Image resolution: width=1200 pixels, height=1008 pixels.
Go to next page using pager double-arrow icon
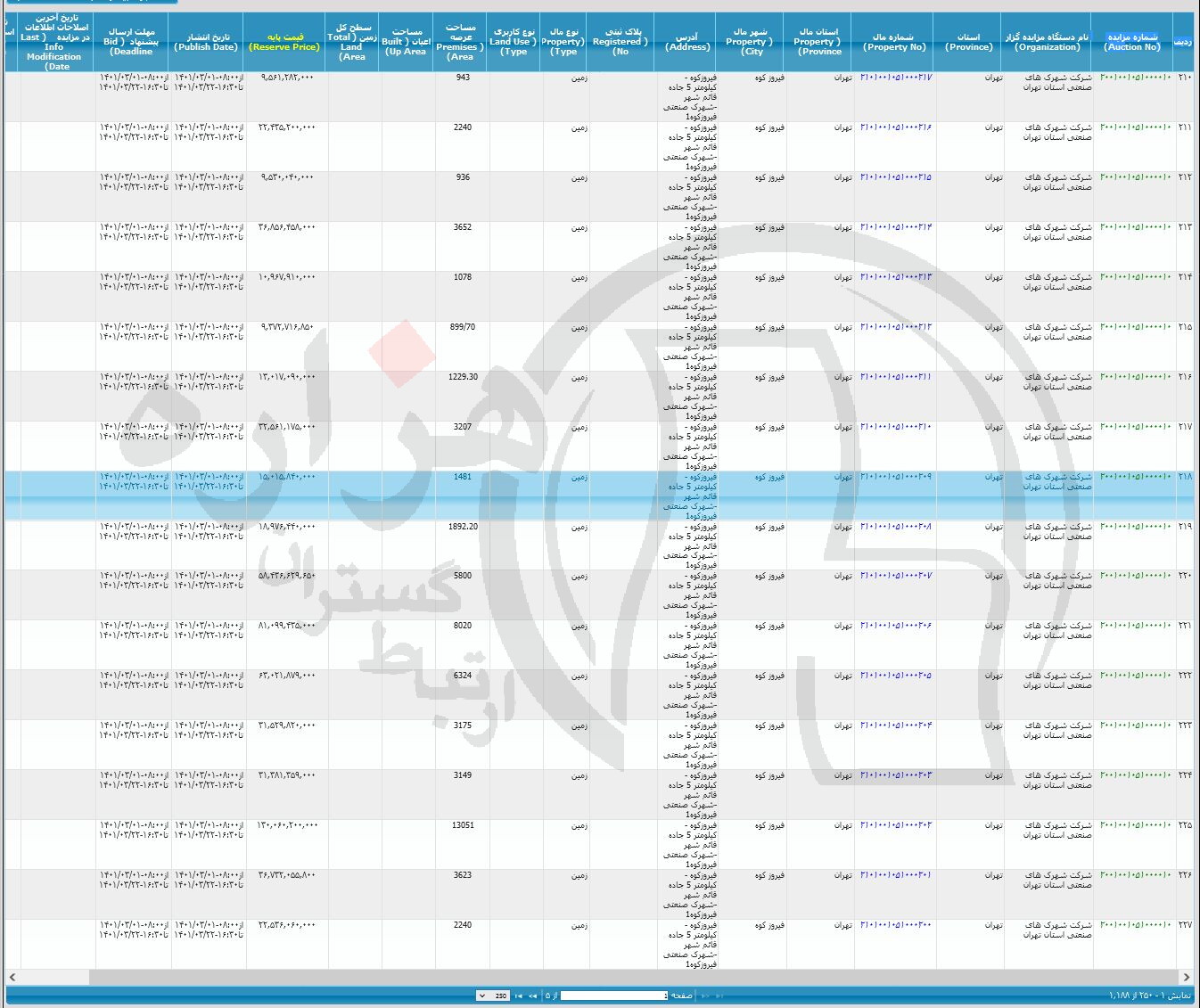(x=532, y=996)
